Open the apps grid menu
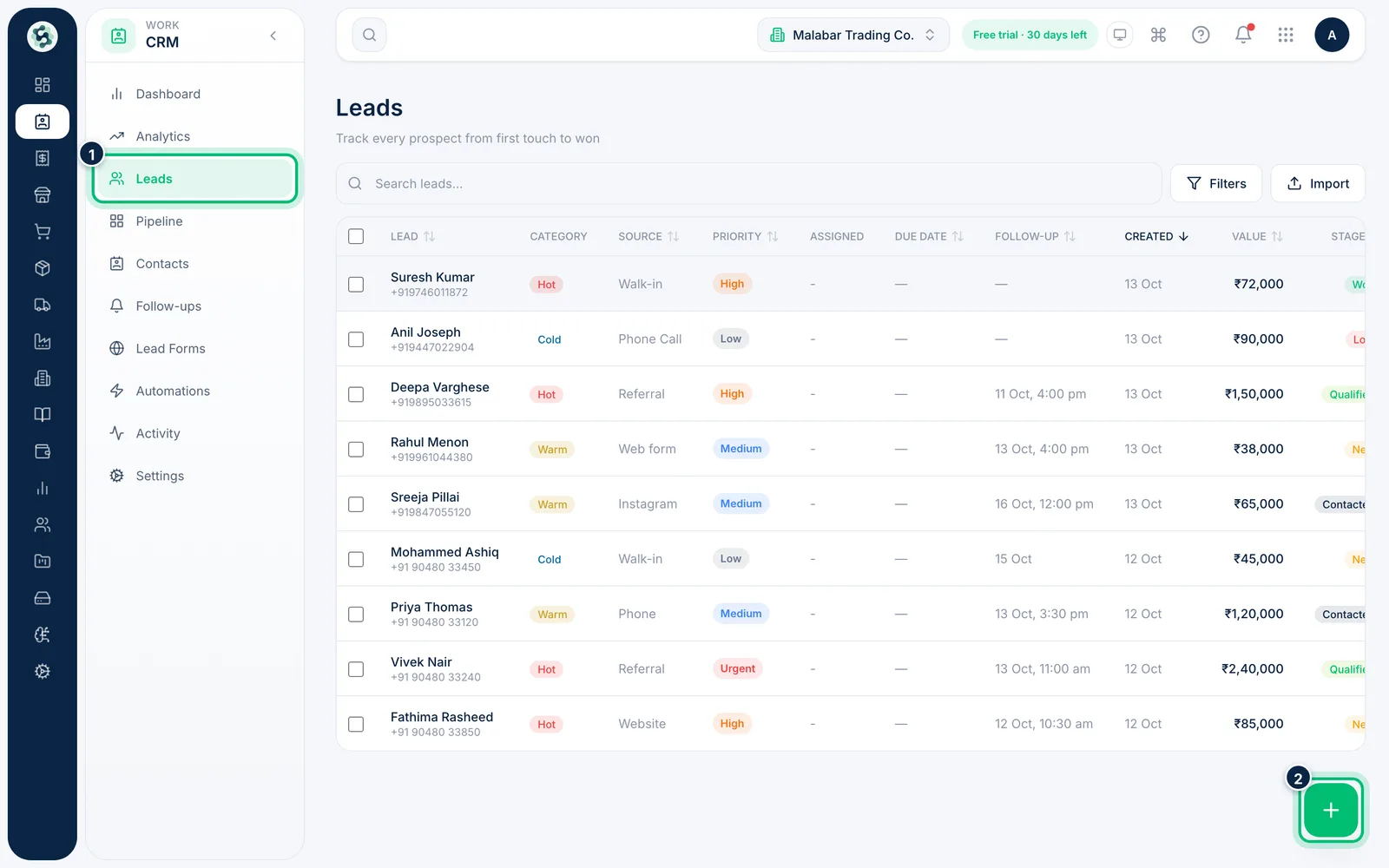 click(x=1286, y=35)
